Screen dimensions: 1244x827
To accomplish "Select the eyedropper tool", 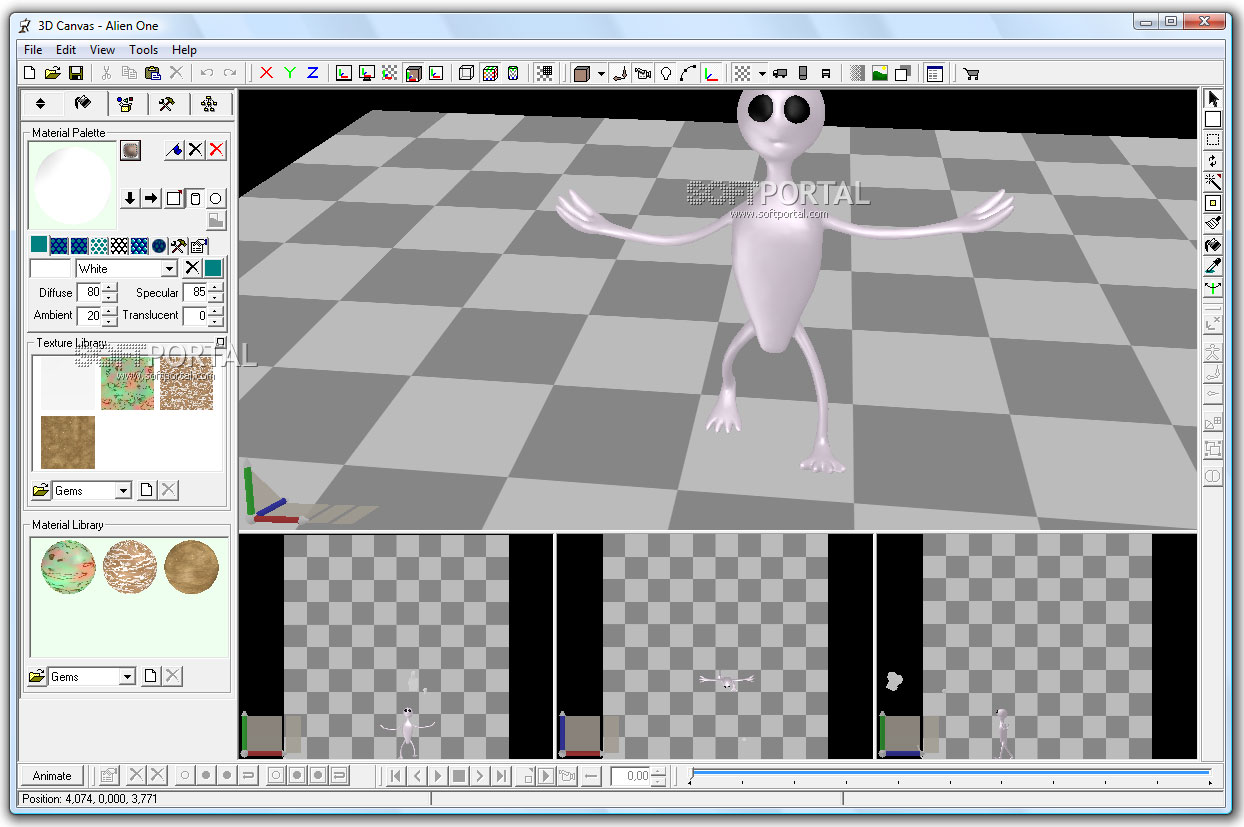I will (x=1213, y=266).
